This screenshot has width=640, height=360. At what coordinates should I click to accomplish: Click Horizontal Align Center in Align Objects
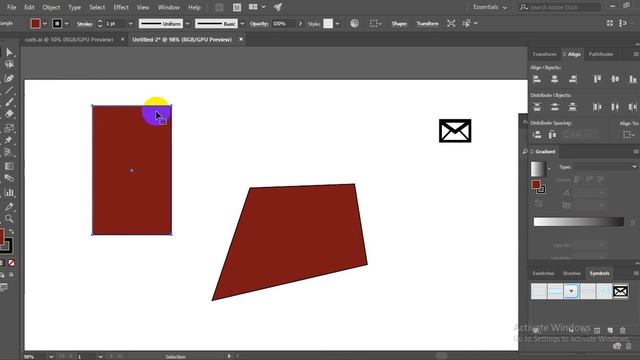pyautogui.click(x=554, y=79)
